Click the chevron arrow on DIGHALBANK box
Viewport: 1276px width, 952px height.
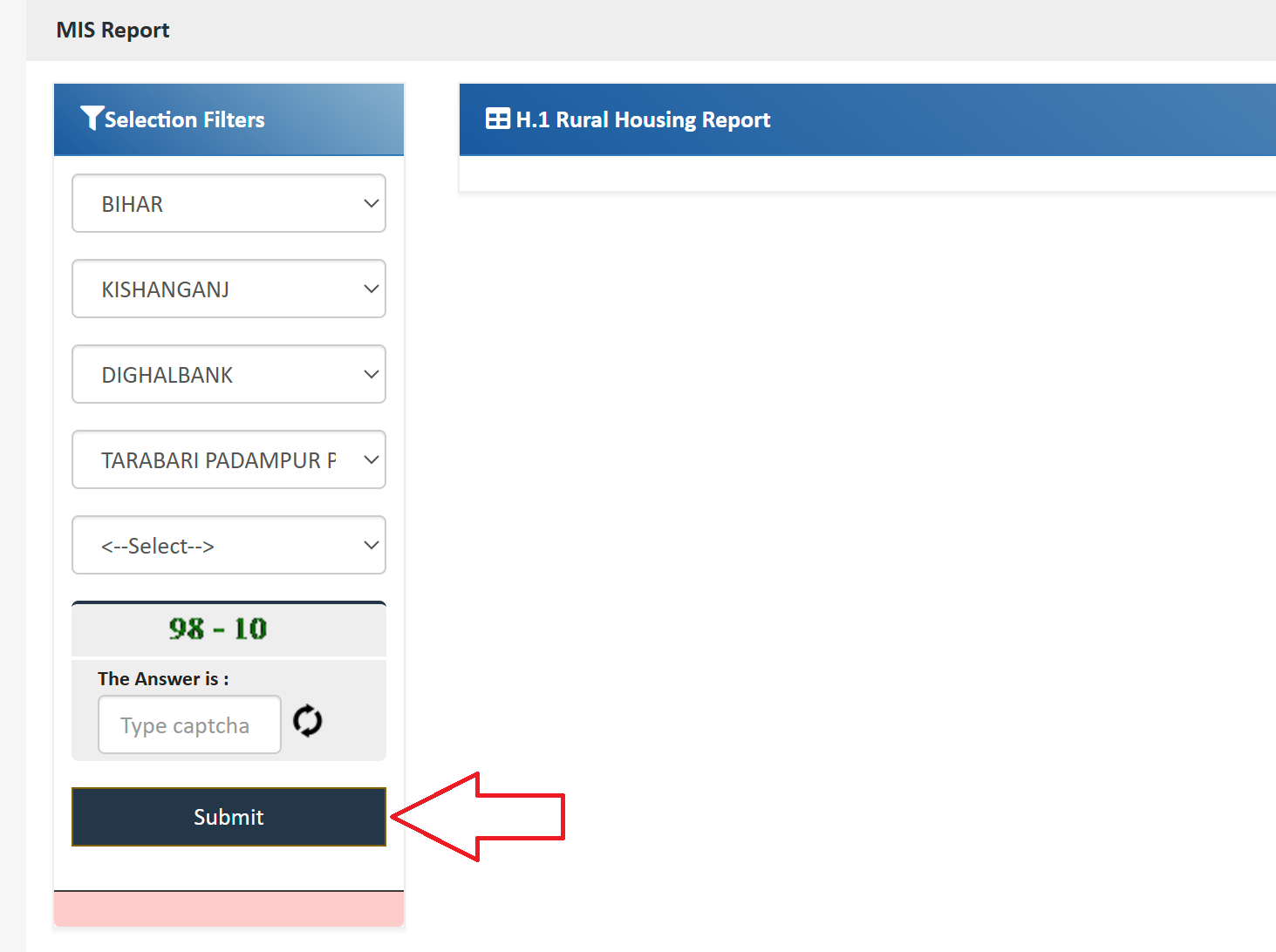[371, 374]
